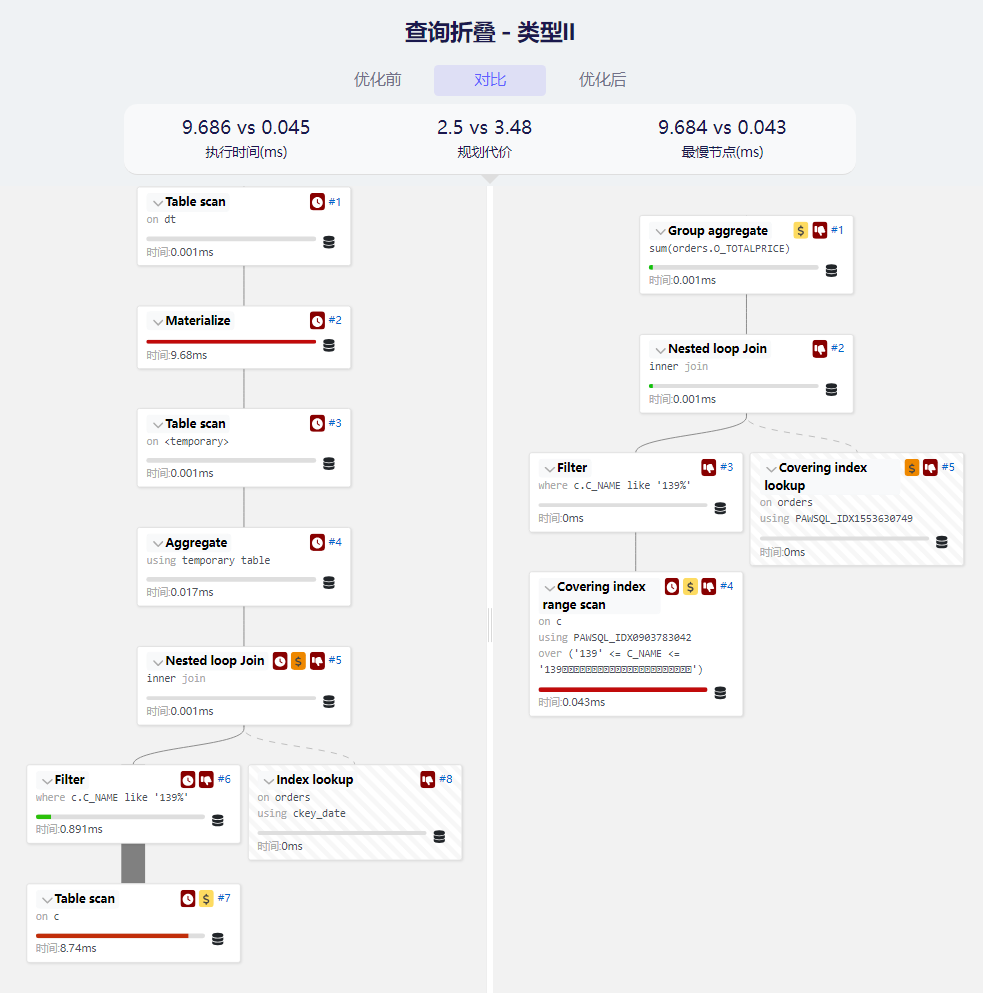The width and height of the screenshot is (983, 993).
Task: Click the red time bar on Materialize node
Action: tap(231, 342)
